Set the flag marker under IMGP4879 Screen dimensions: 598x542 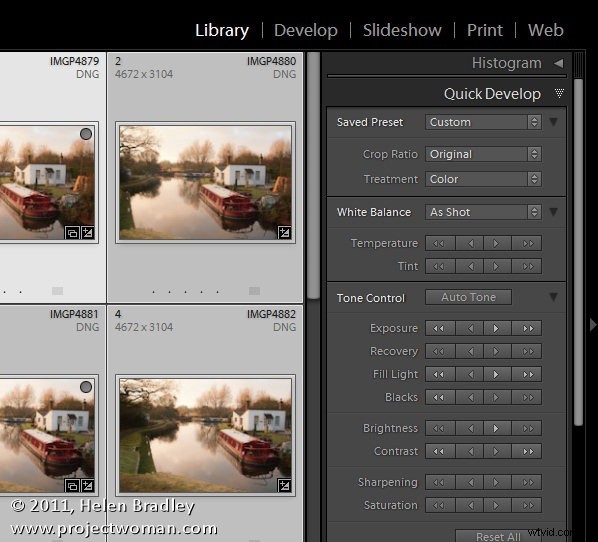coord(58,291)
